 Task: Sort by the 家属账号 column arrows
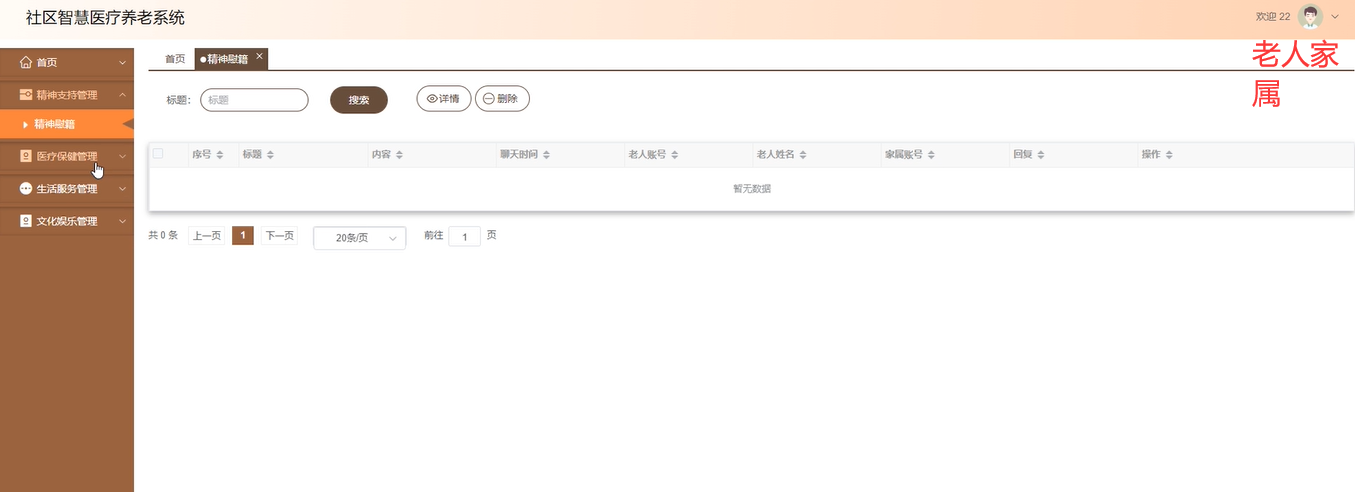(x=932, y=155)
